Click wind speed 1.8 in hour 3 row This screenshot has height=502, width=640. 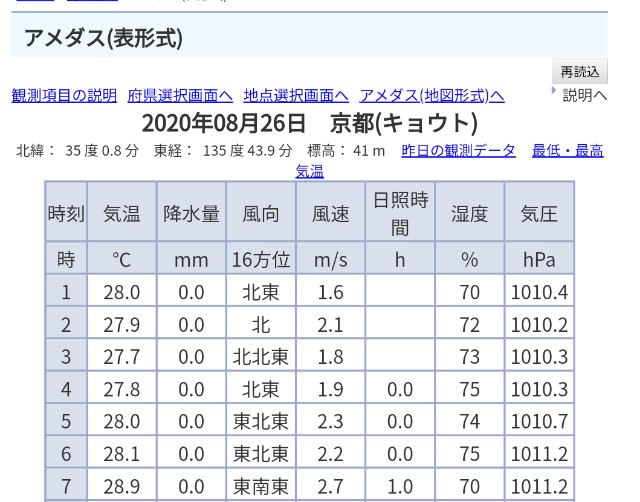click(x=331, y=355)
